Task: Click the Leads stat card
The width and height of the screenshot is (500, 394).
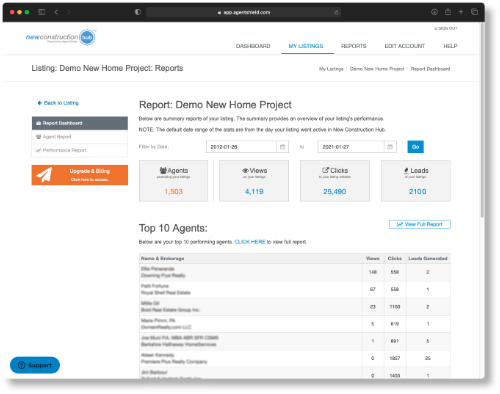Action: (x=416, y=181)
